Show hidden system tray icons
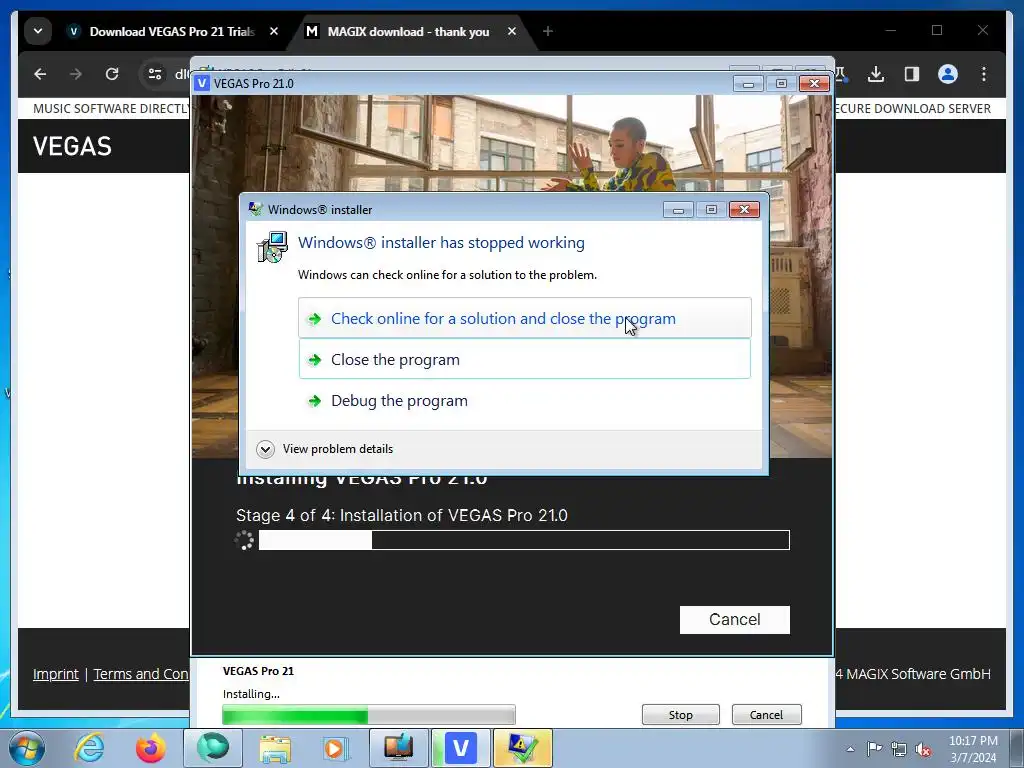This screenshot has width=1024, height=768. pos(850,749)
